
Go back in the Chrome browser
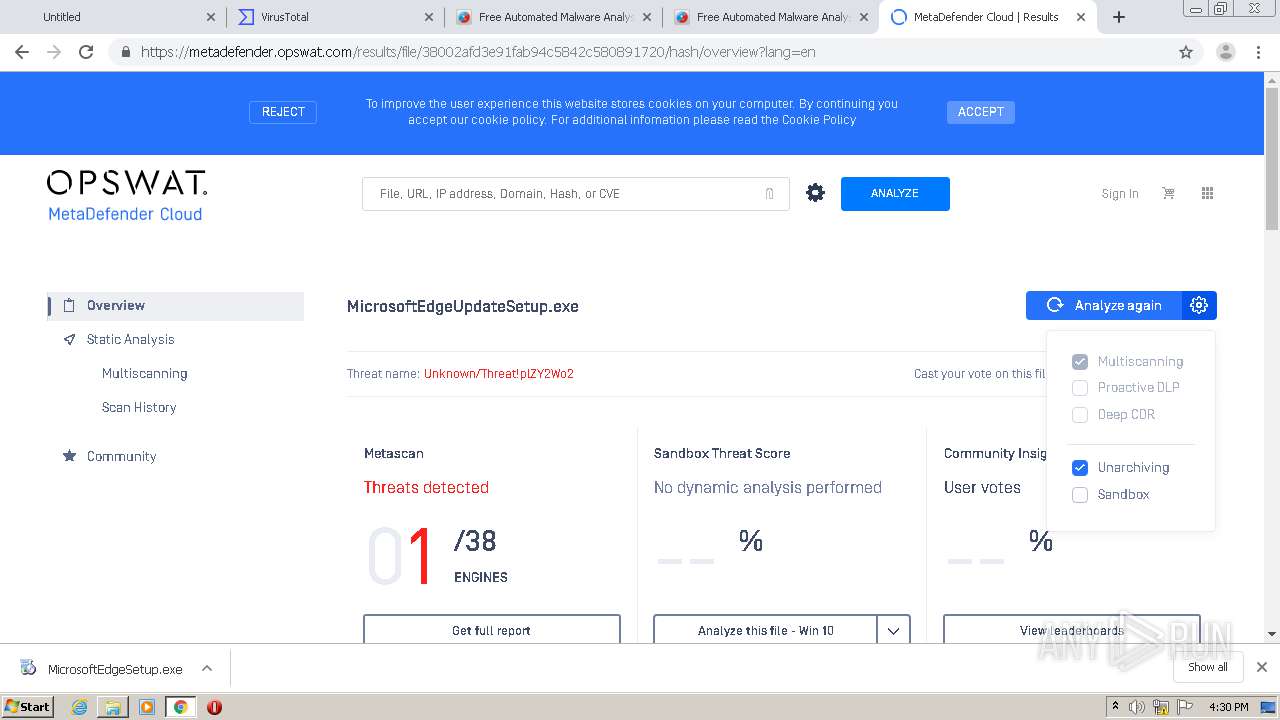pos(22,52)
